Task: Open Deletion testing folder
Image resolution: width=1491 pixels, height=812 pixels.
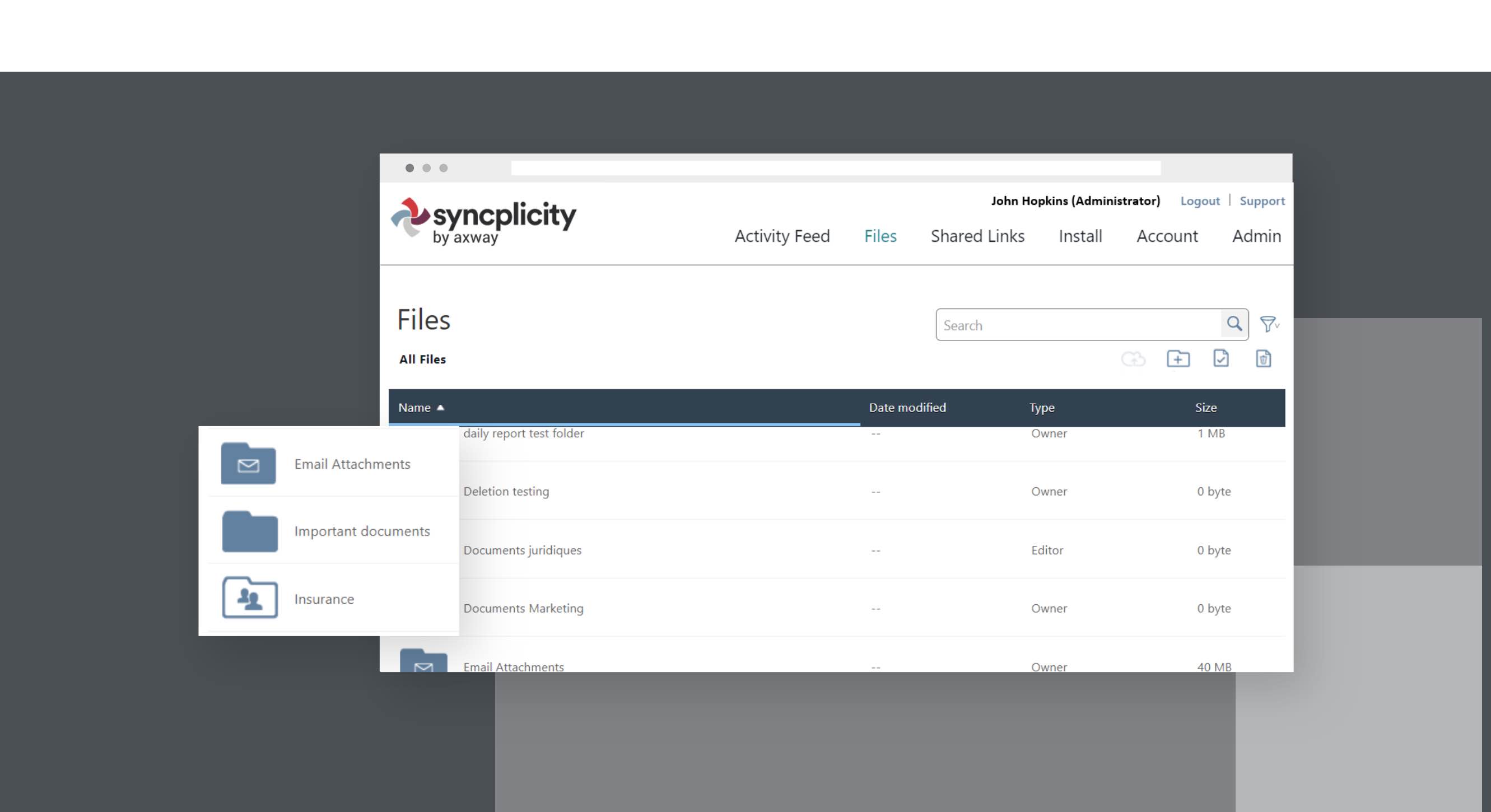Action: (x=506, y=491)
